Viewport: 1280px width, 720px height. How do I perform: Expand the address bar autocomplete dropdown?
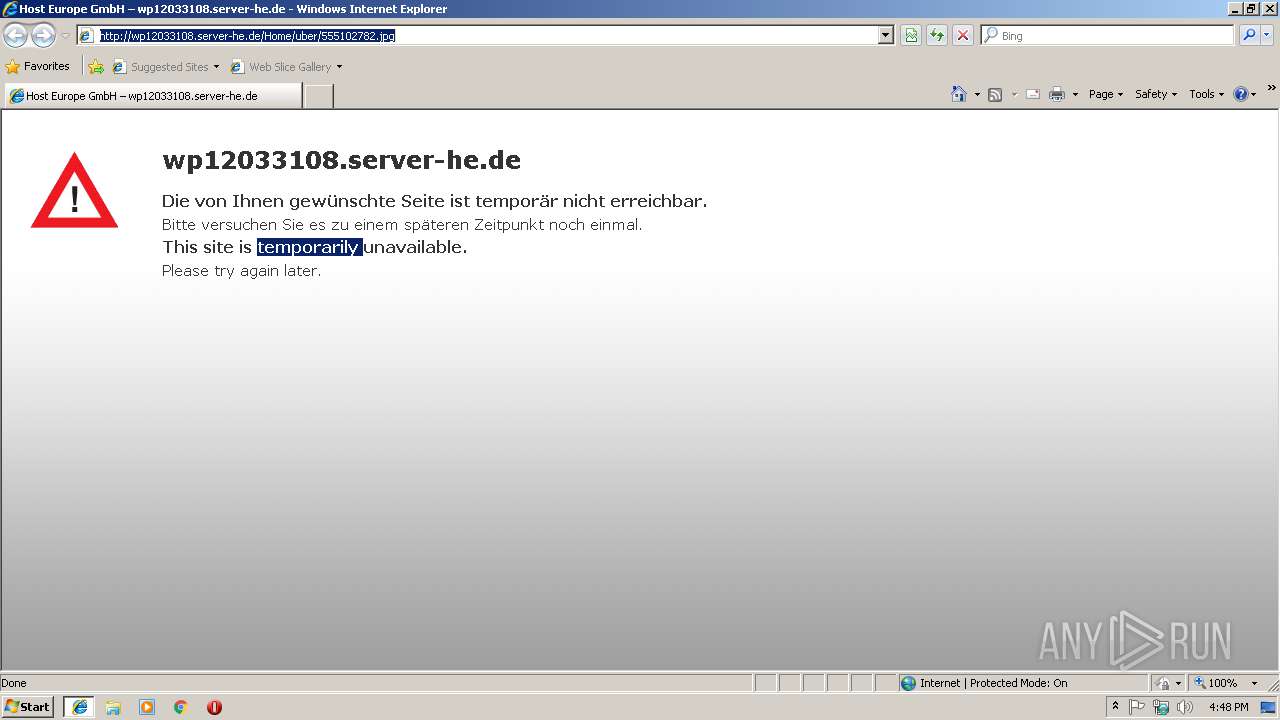pos(885,36)
